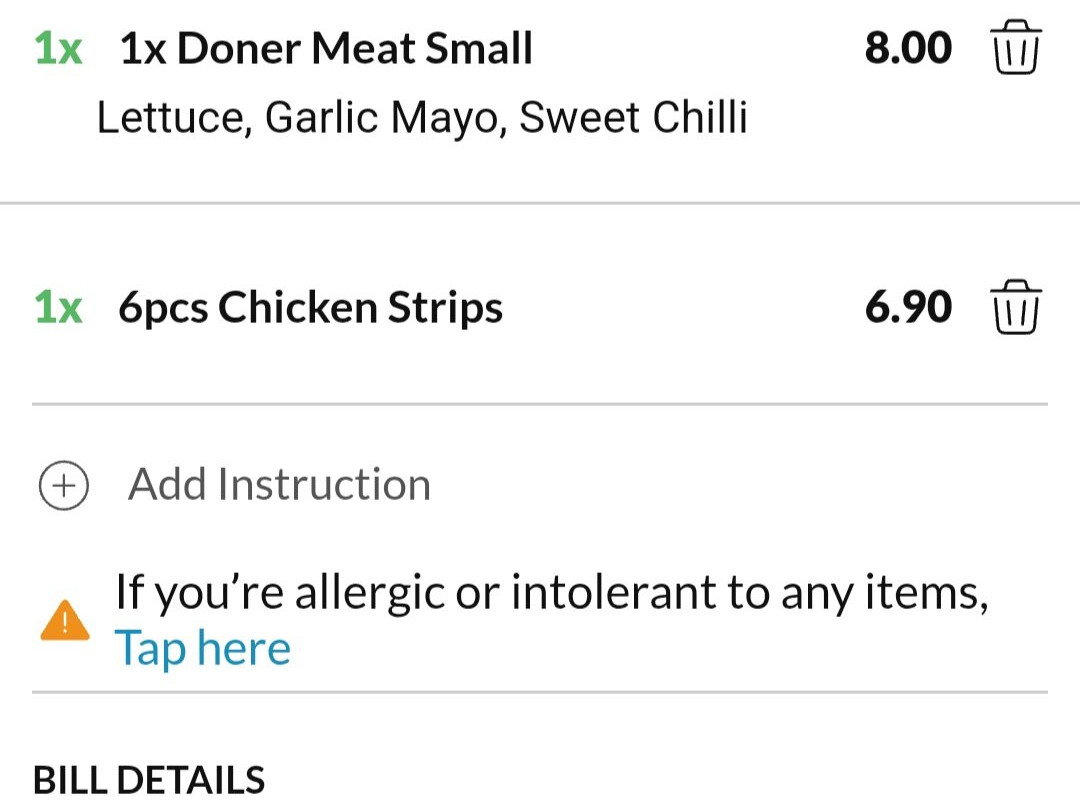The width and height of the screenshot is (1080, 808).
Task: Select the BILL DETAILS heading
Action: (149, 780)
